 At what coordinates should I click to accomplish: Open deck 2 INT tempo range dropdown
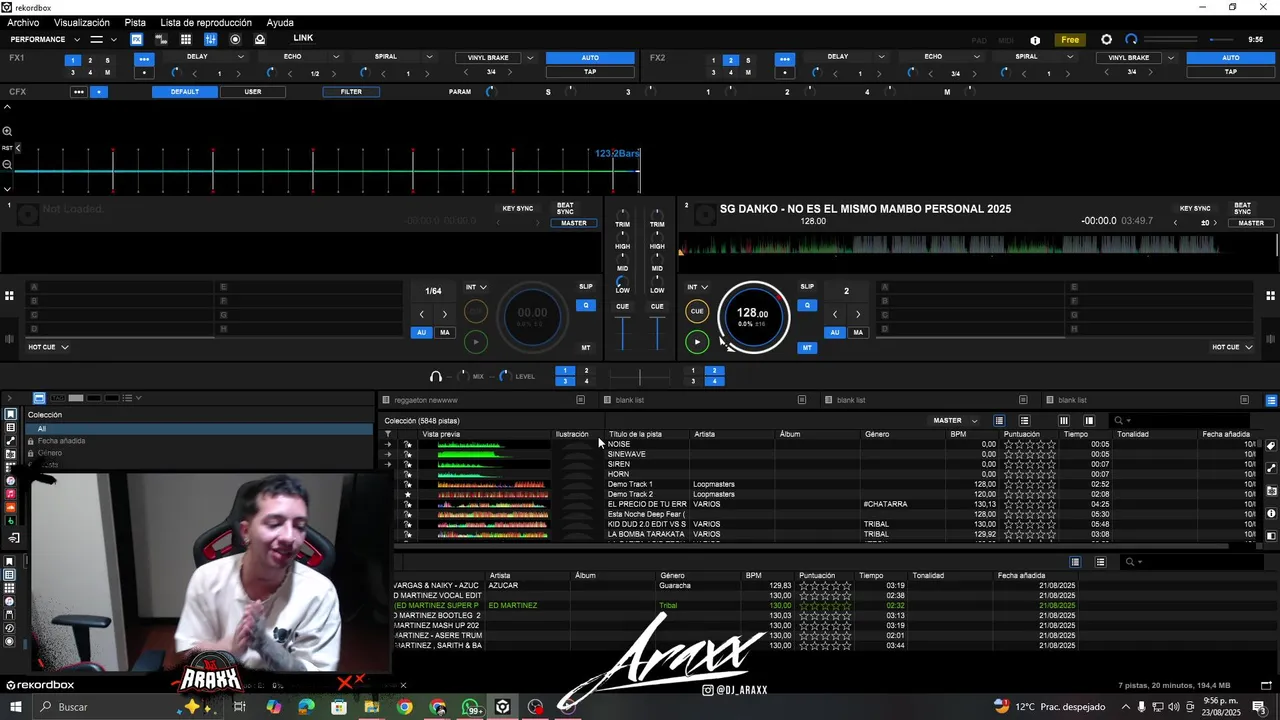coord(698,287)
